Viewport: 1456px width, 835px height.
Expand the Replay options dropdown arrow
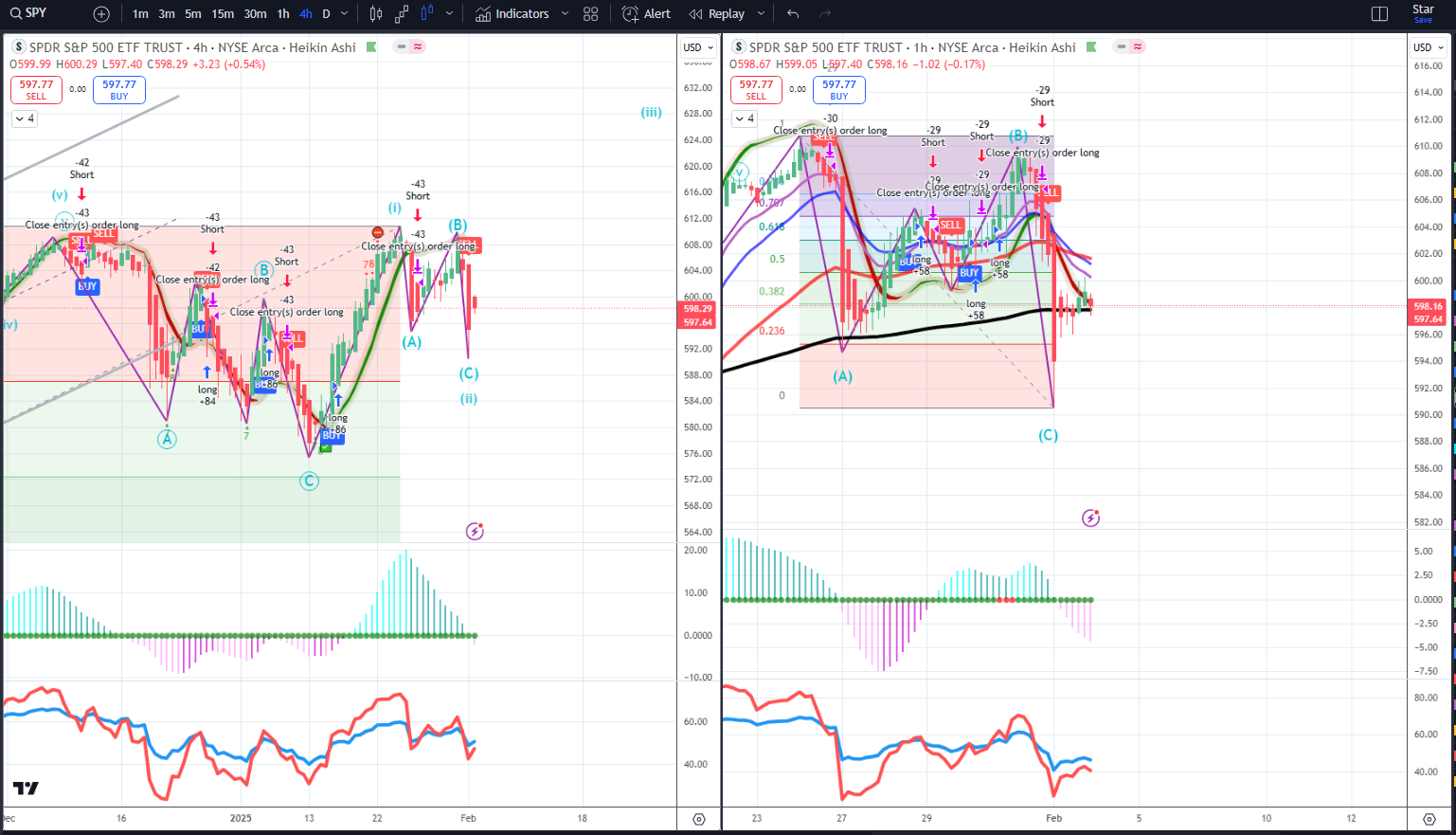763,14
